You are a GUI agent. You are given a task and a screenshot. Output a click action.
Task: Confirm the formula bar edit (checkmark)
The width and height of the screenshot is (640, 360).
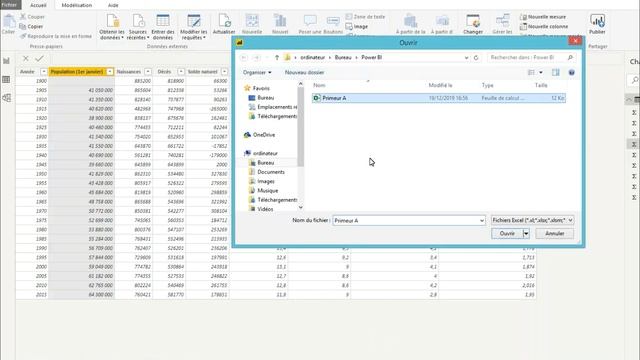(x=39, y=58)
